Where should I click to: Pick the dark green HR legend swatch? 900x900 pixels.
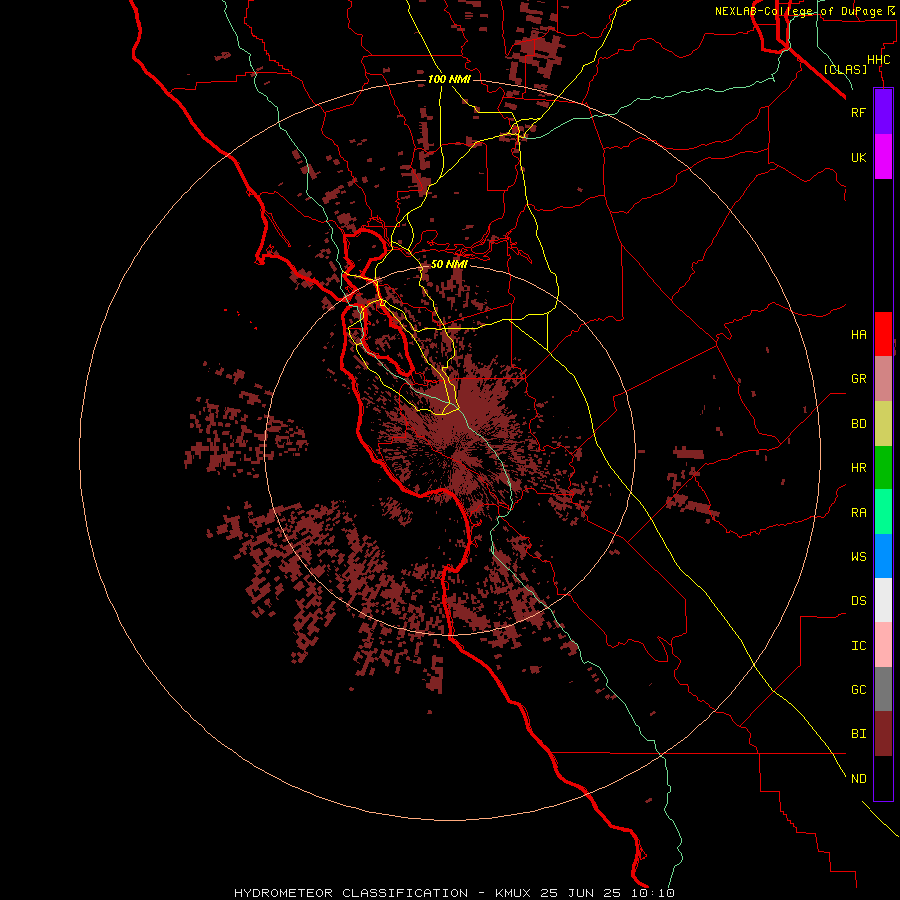click(x=883, y=468)
